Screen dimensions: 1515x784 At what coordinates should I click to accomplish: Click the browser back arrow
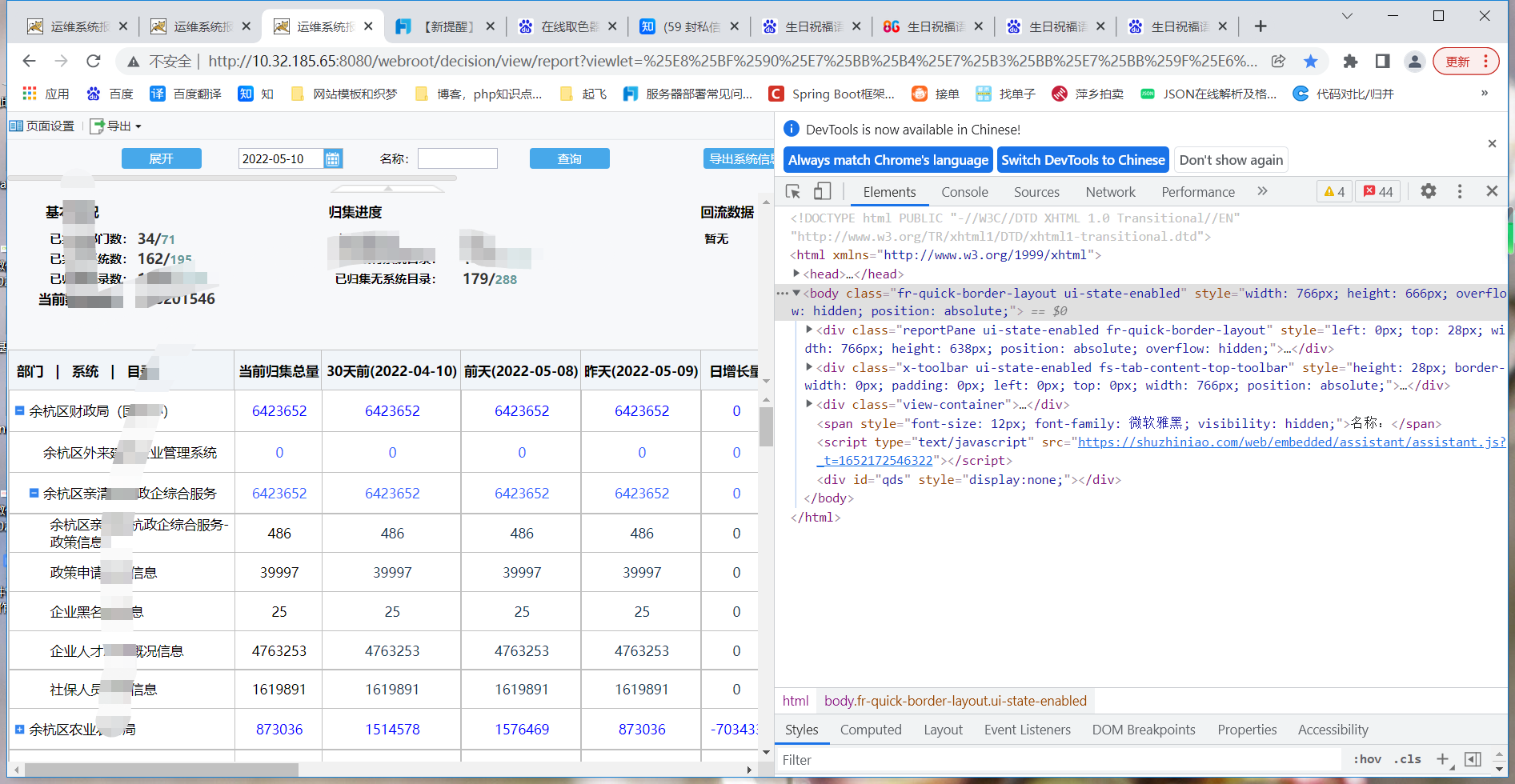click(x=30, y=61)
